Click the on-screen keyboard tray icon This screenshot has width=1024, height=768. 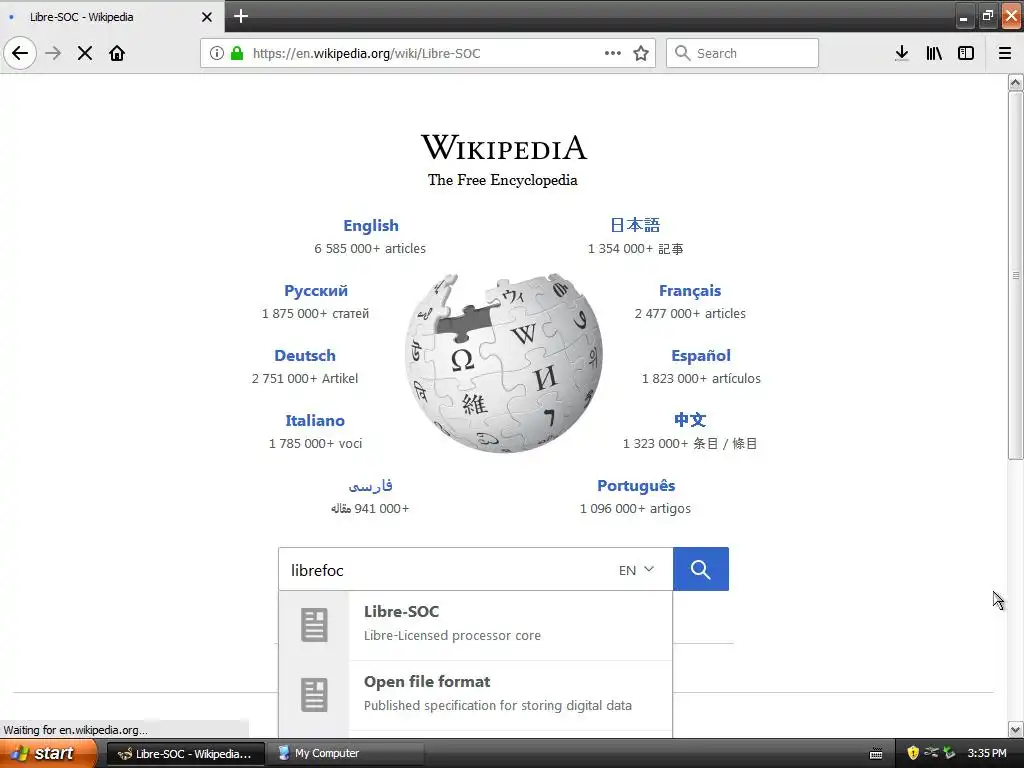click(x=876, y=754)
